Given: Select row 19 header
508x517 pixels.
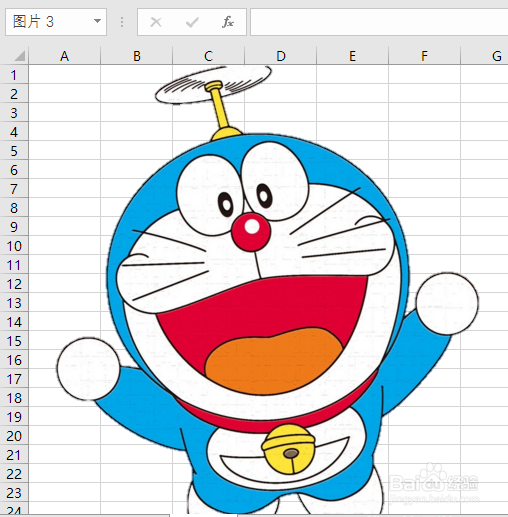Looking at the screenshot, I should [x=14, y=416].
